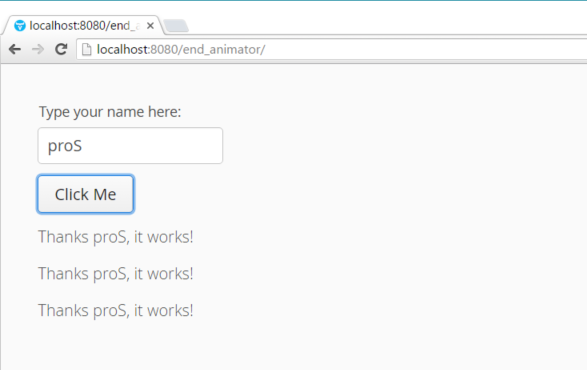Go back using the browser back arrow

(x=15, y=49)
